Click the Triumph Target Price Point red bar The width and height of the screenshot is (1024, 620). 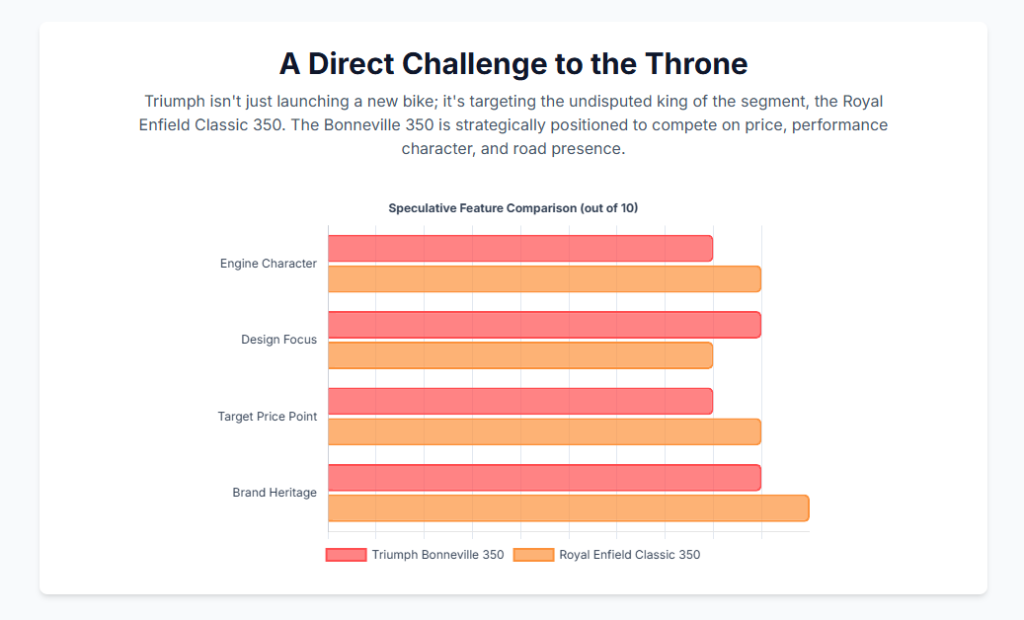520,401
